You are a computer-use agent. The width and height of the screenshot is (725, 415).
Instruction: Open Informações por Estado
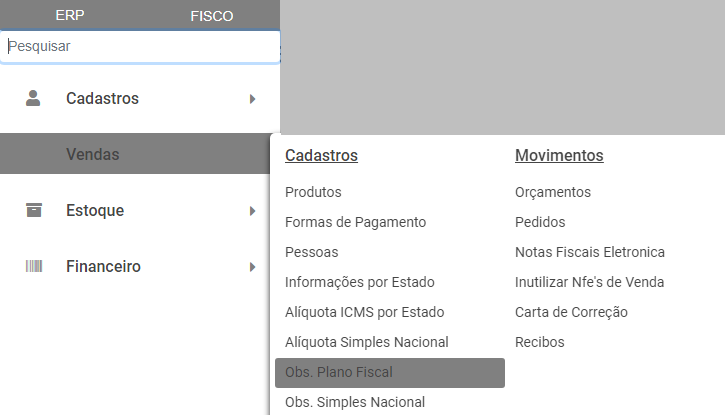point(359,282)
